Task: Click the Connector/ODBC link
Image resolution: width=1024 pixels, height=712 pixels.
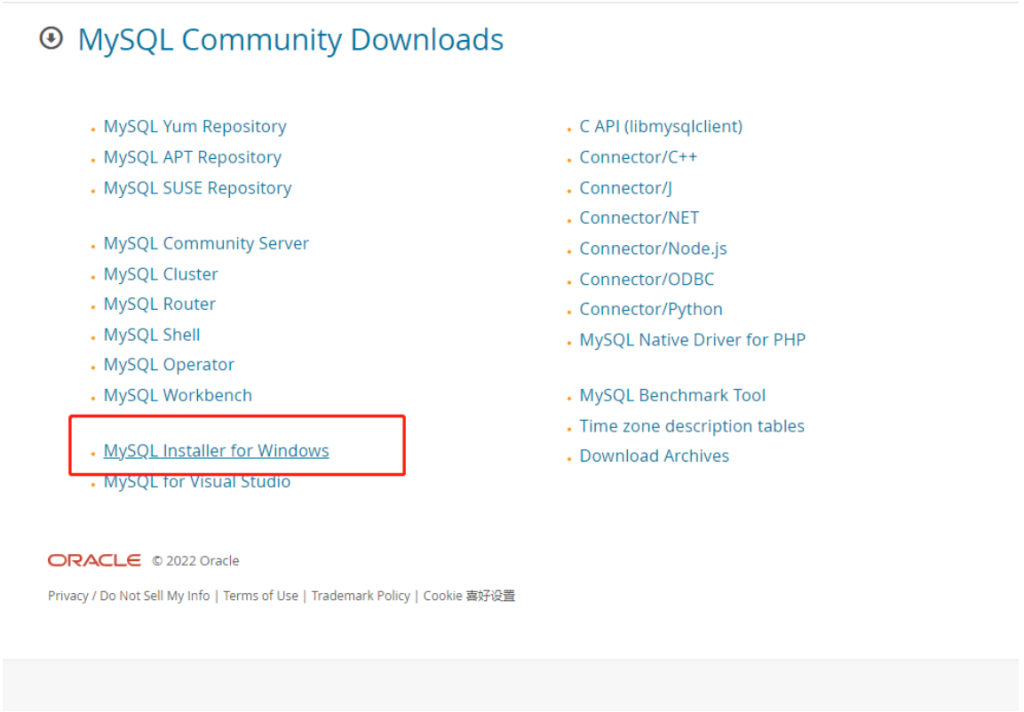Action: 647,279
